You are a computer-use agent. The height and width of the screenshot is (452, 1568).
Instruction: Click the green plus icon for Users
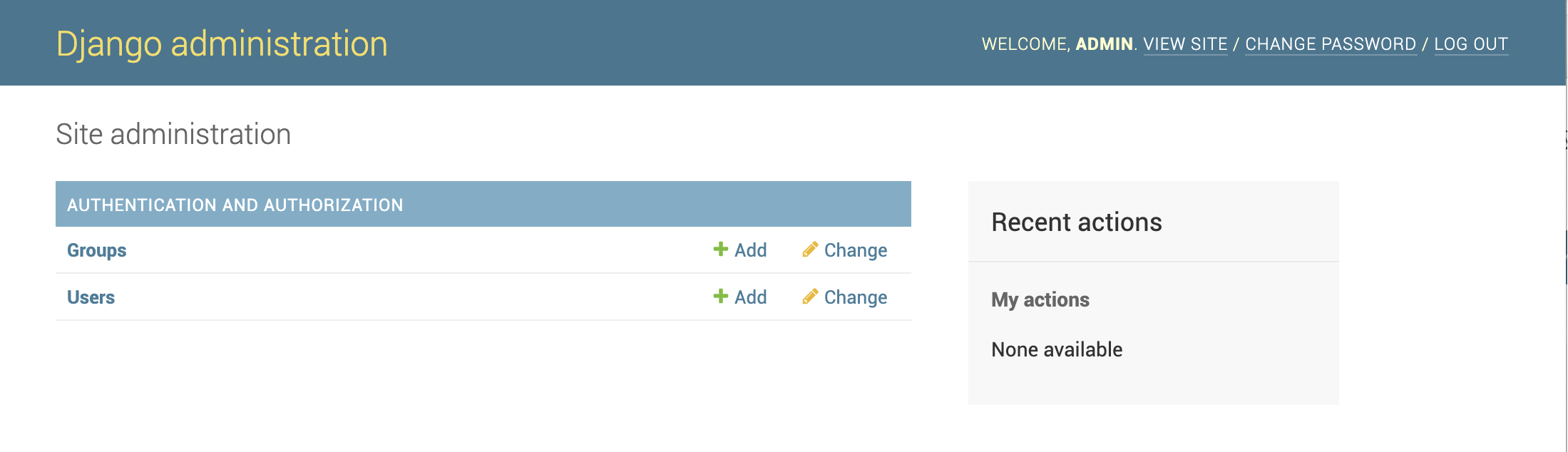tap(721, 297)
